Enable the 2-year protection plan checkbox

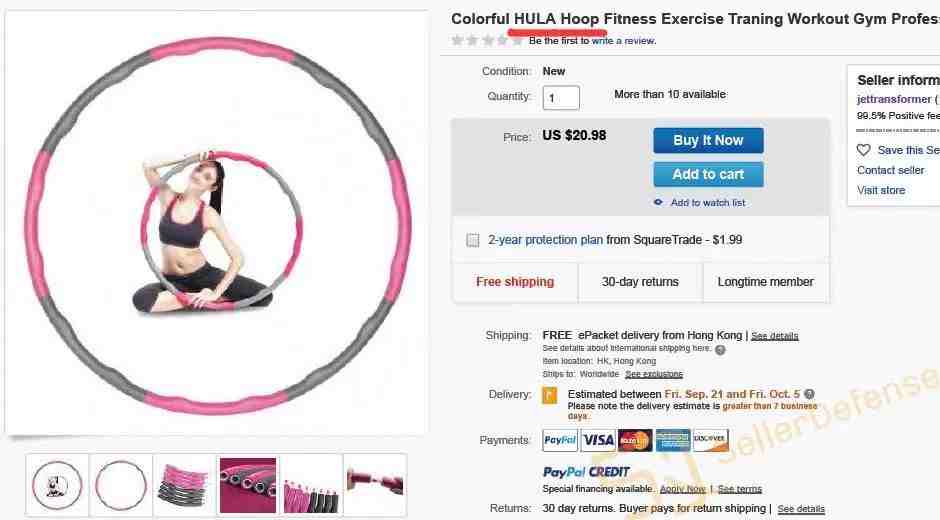472,241
